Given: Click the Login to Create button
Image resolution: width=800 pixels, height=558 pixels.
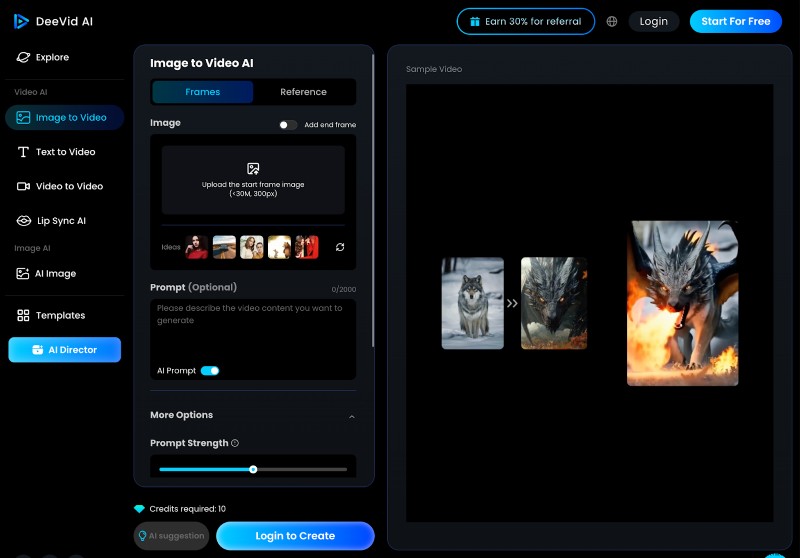Looking at the screenshot, I should coord(295,536).
